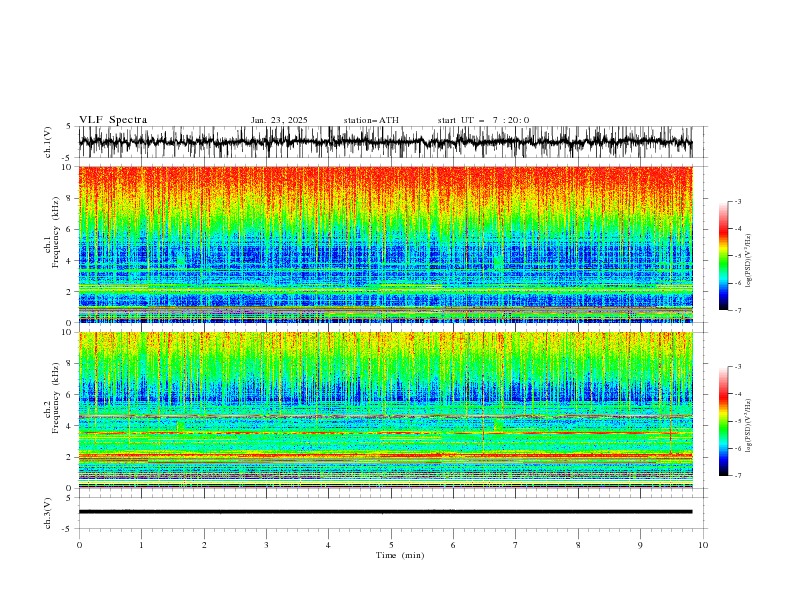Click the ch.1 spectrogram plot
The height and width of the screenshot is (612, 792).
(x=385, y=244)
